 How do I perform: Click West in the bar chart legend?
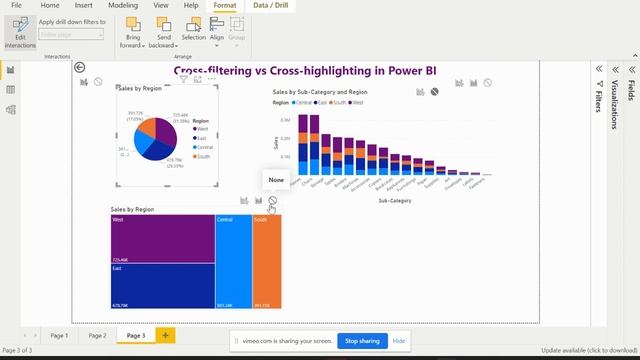355,102
